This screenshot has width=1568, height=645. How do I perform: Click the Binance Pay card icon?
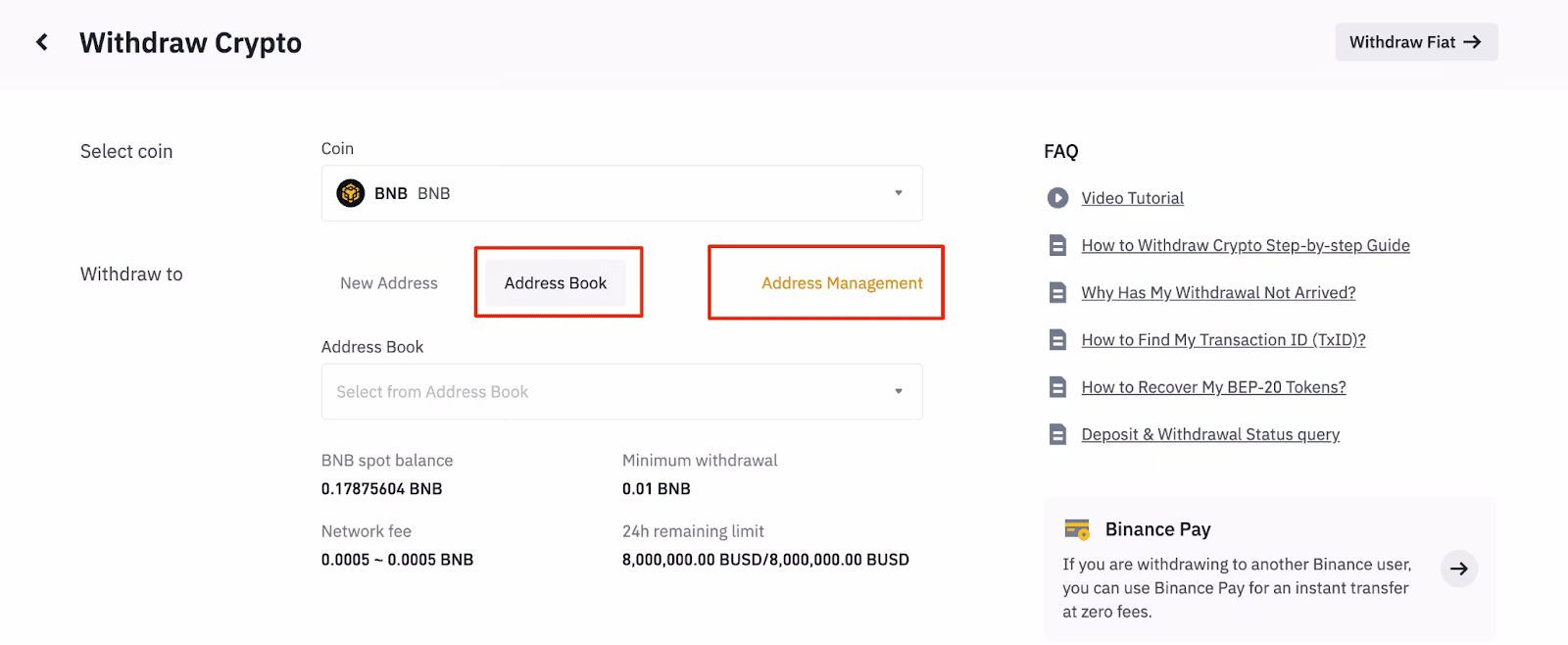point(1077,529)
